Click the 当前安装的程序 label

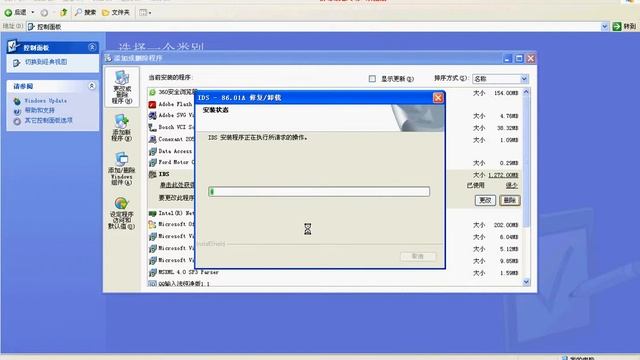170,78
